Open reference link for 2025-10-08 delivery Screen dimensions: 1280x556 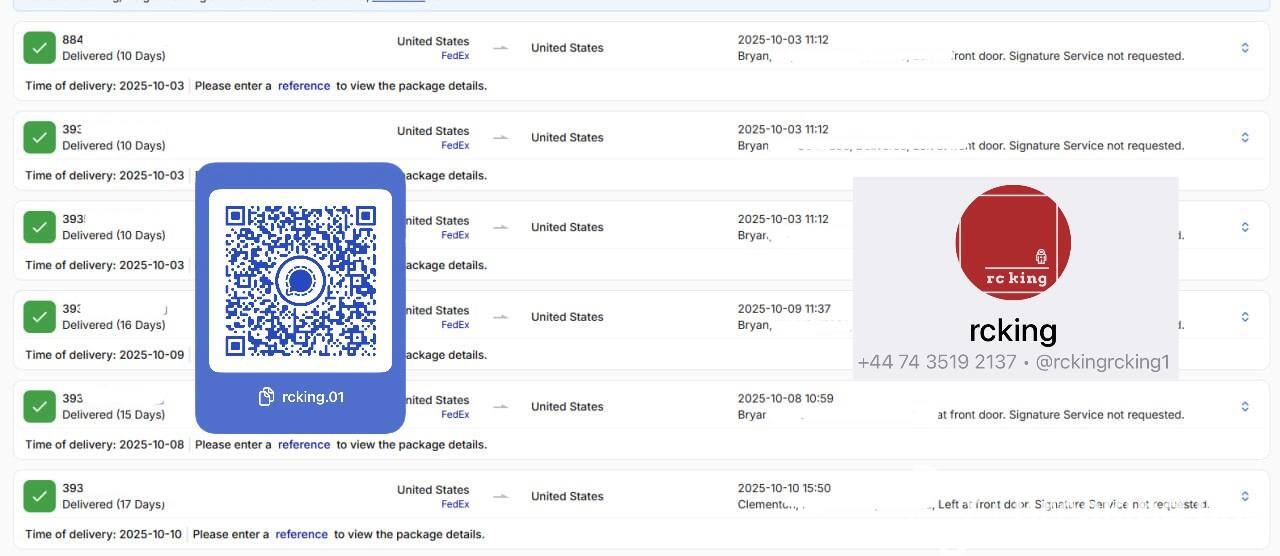coord(303,445)
